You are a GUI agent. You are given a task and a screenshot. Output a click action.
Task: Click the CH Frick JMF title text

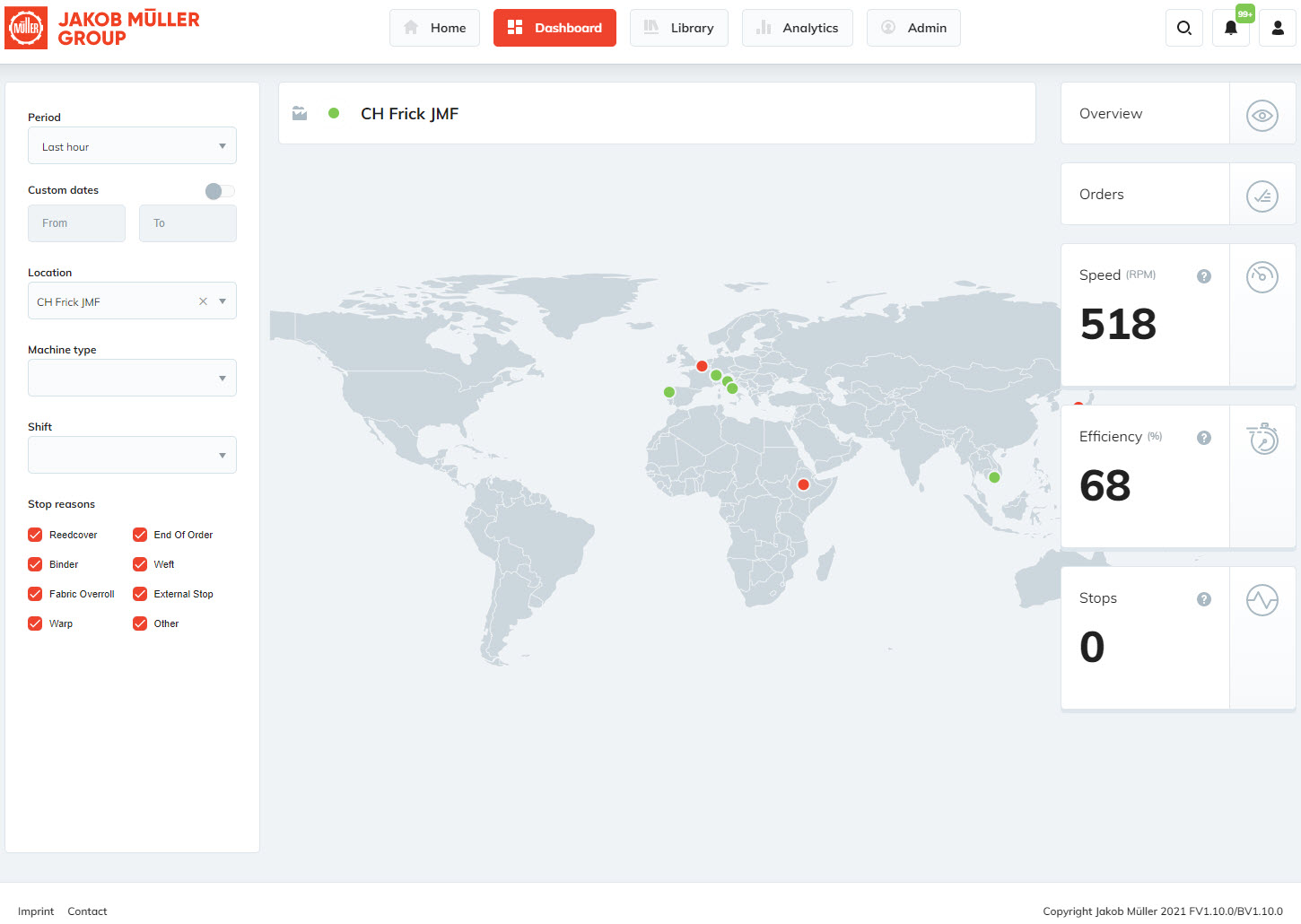click(x=409, y=114)
